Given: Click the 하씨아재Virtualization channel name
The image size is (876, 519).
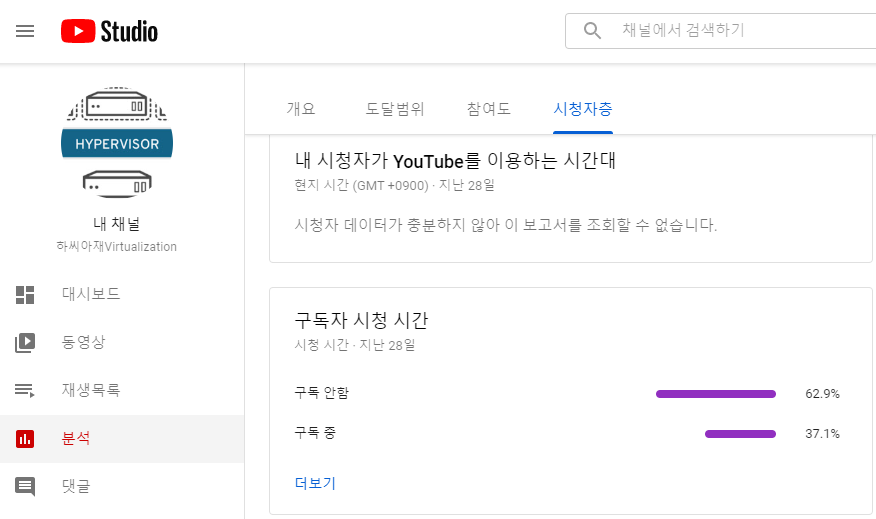Looking at the screenshot, I should point(117,246).
